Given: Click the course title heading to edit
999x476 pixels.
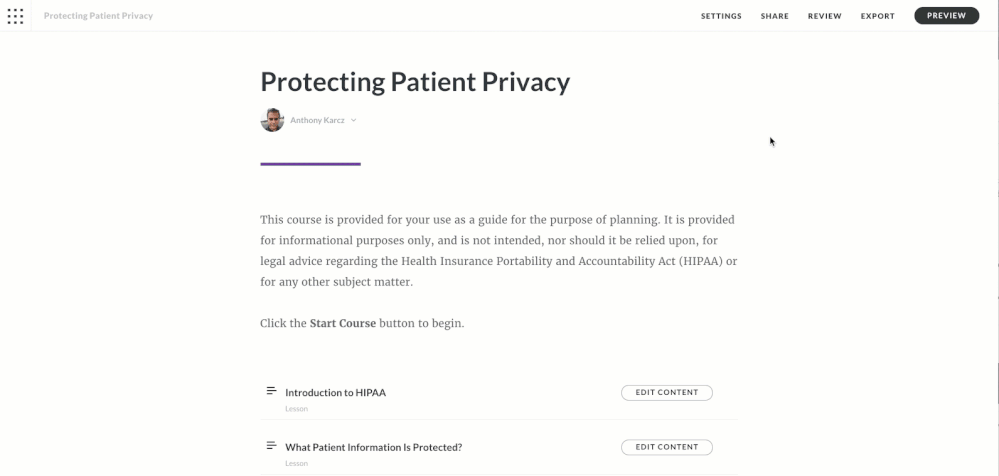Looking at the screenshot, I should point(415,82).
